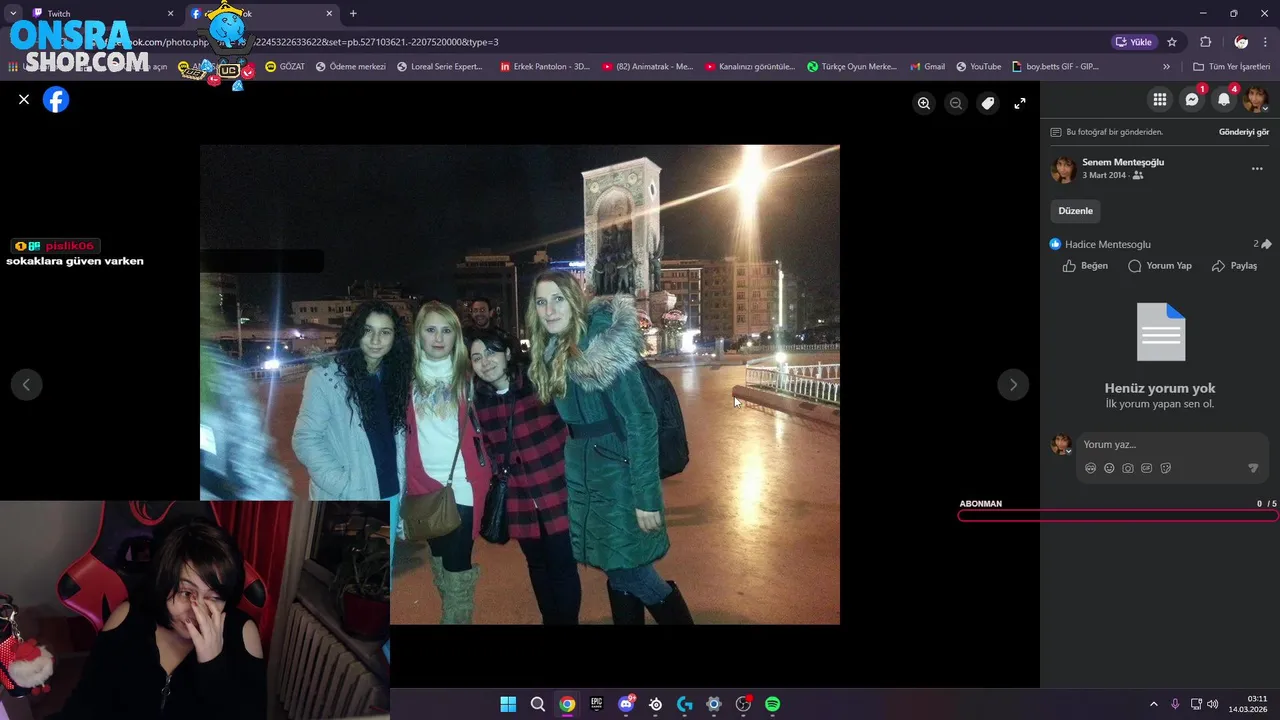Go to the previous photo
The width and height of the screenshot is (1280, 720).
click(26, 385)
